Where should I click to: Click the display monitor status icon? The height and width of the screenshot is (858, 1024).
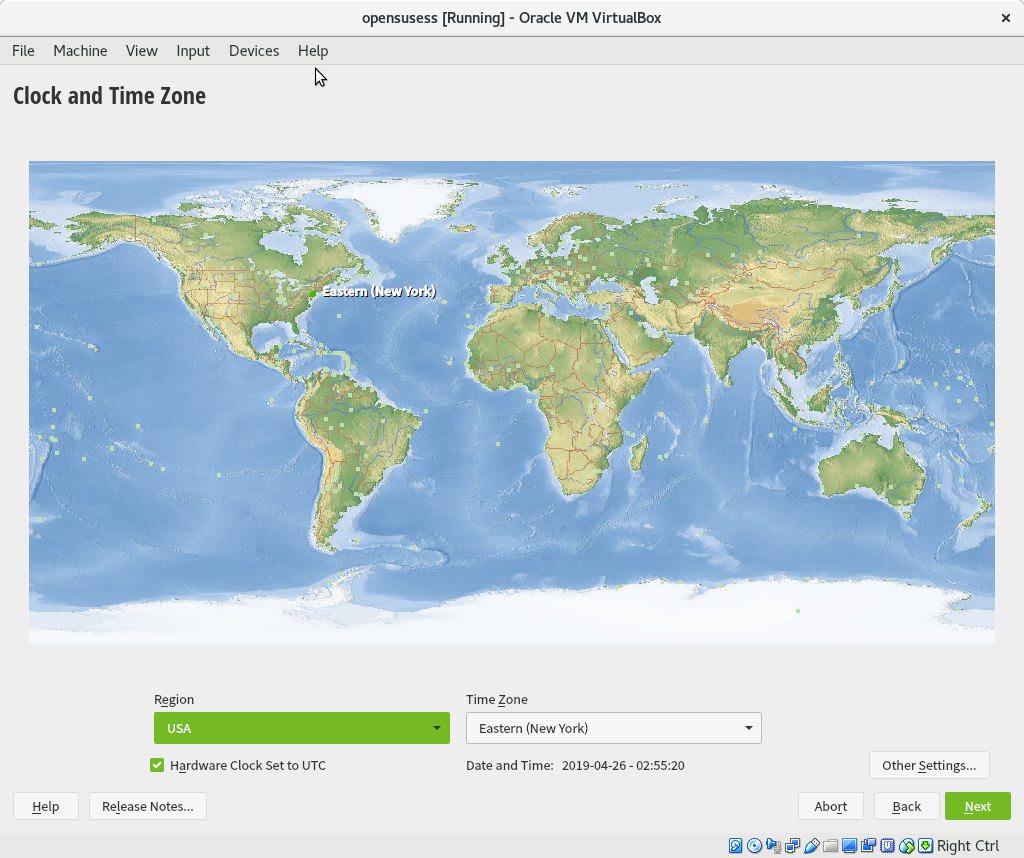click(x=850, y=846)
